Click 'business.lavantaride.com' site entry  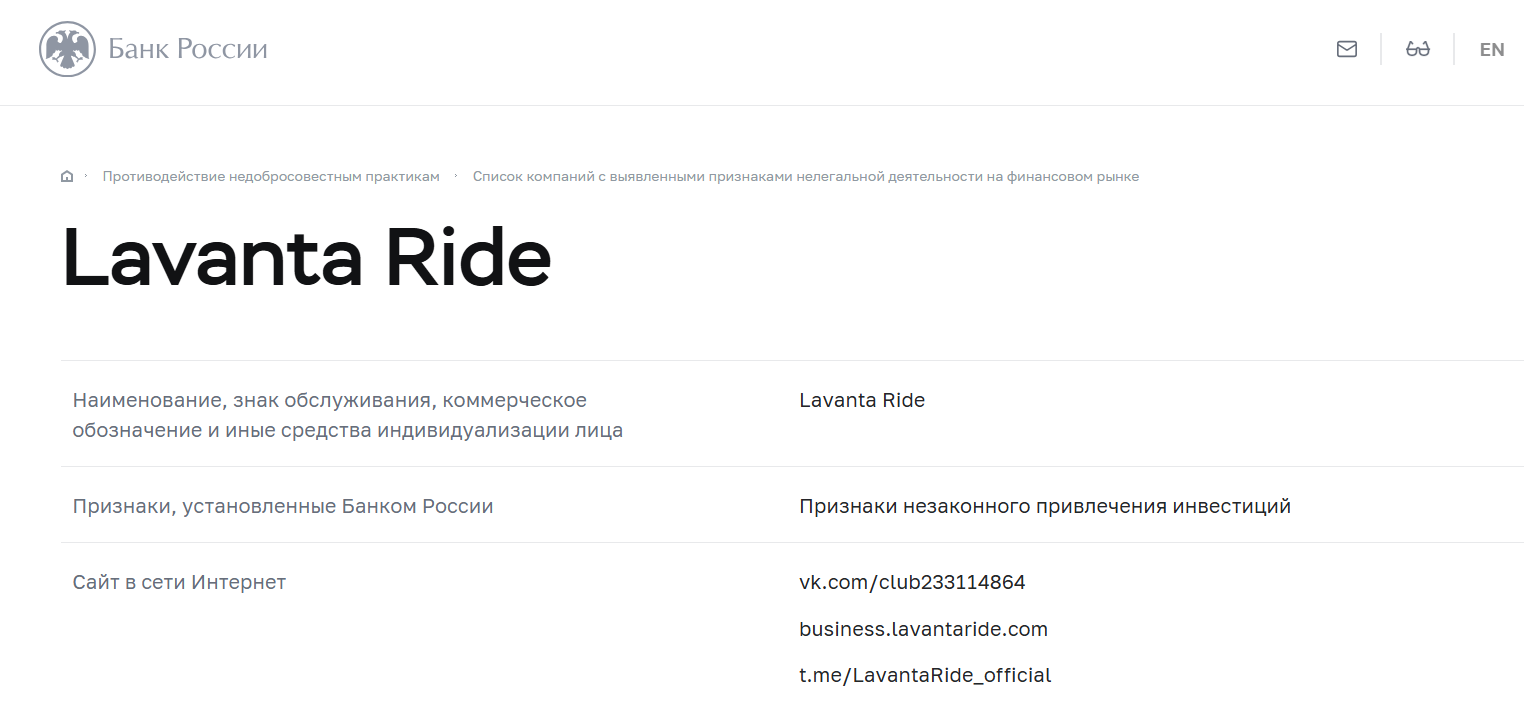tap(923, 630)
